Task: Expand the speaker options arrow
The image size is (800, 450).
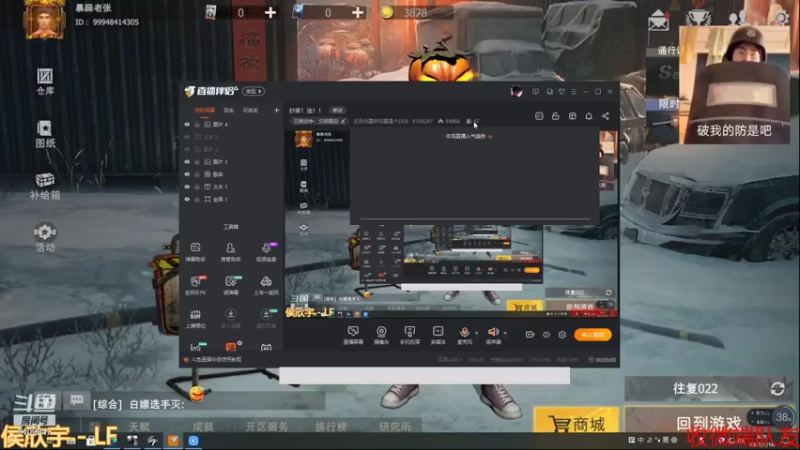Action: click(x=505, y=333)
